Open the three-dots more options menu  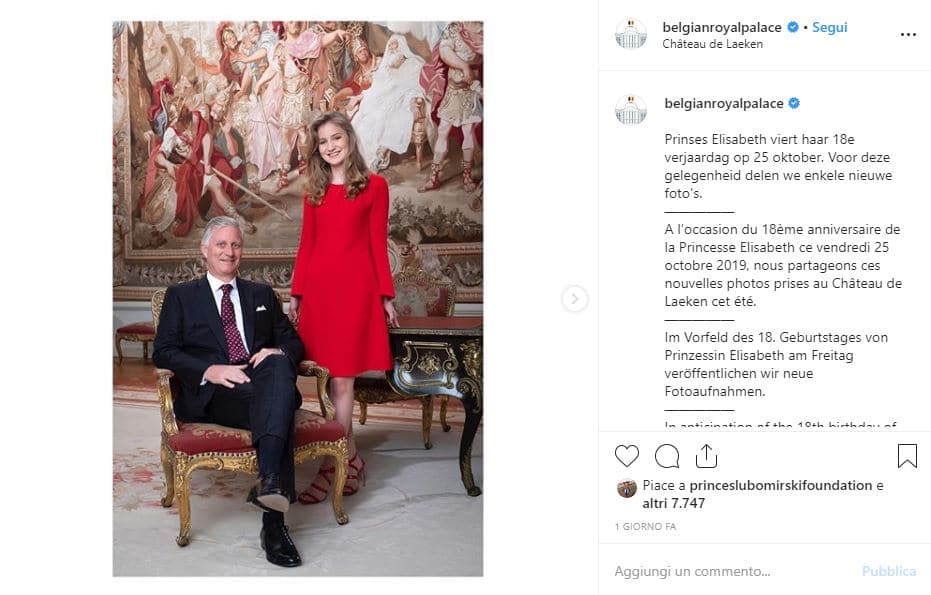(x=908, y=34)
